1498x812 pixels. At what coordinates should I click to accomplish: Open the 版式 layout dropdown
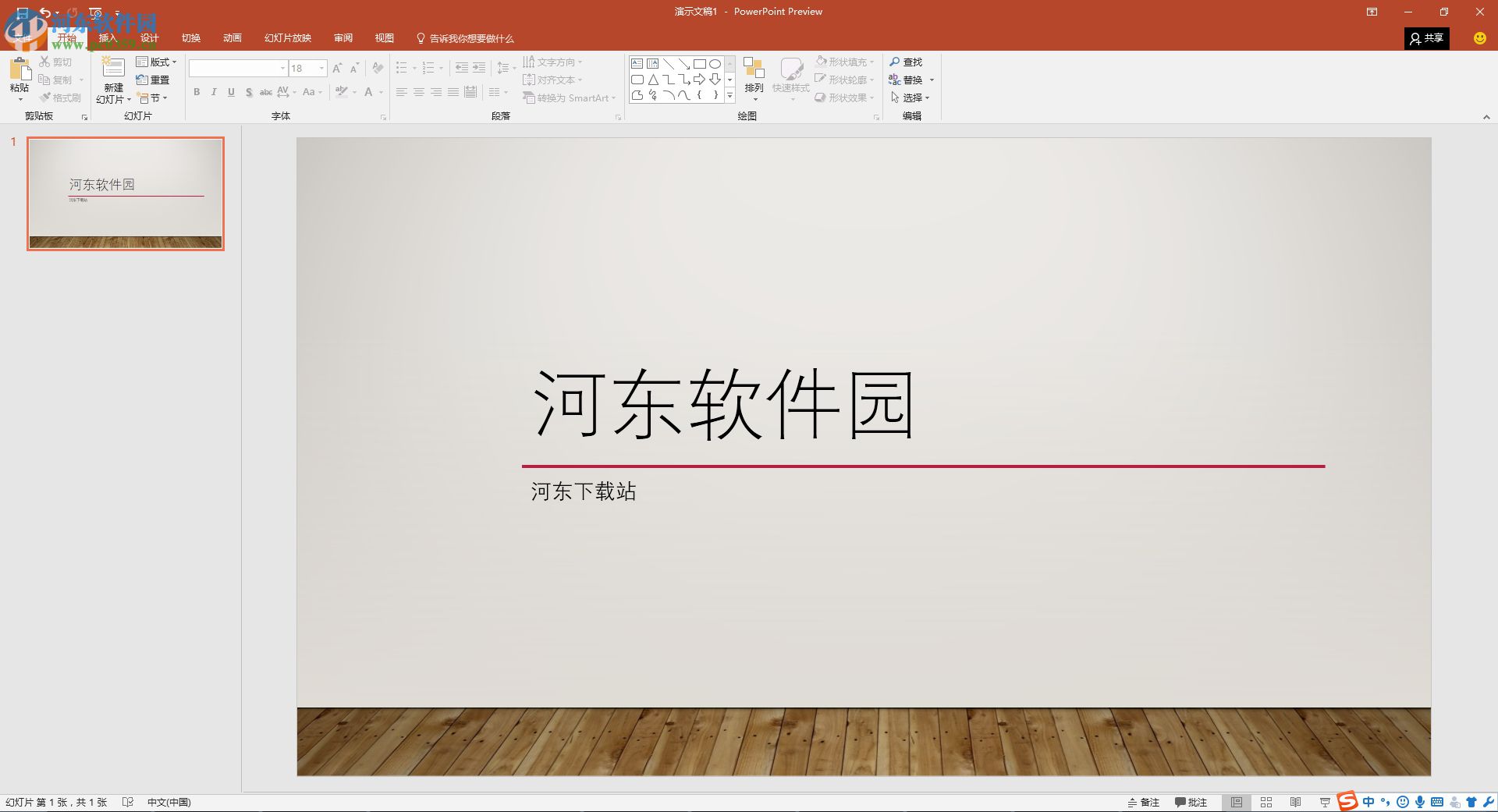pos(156,62)
